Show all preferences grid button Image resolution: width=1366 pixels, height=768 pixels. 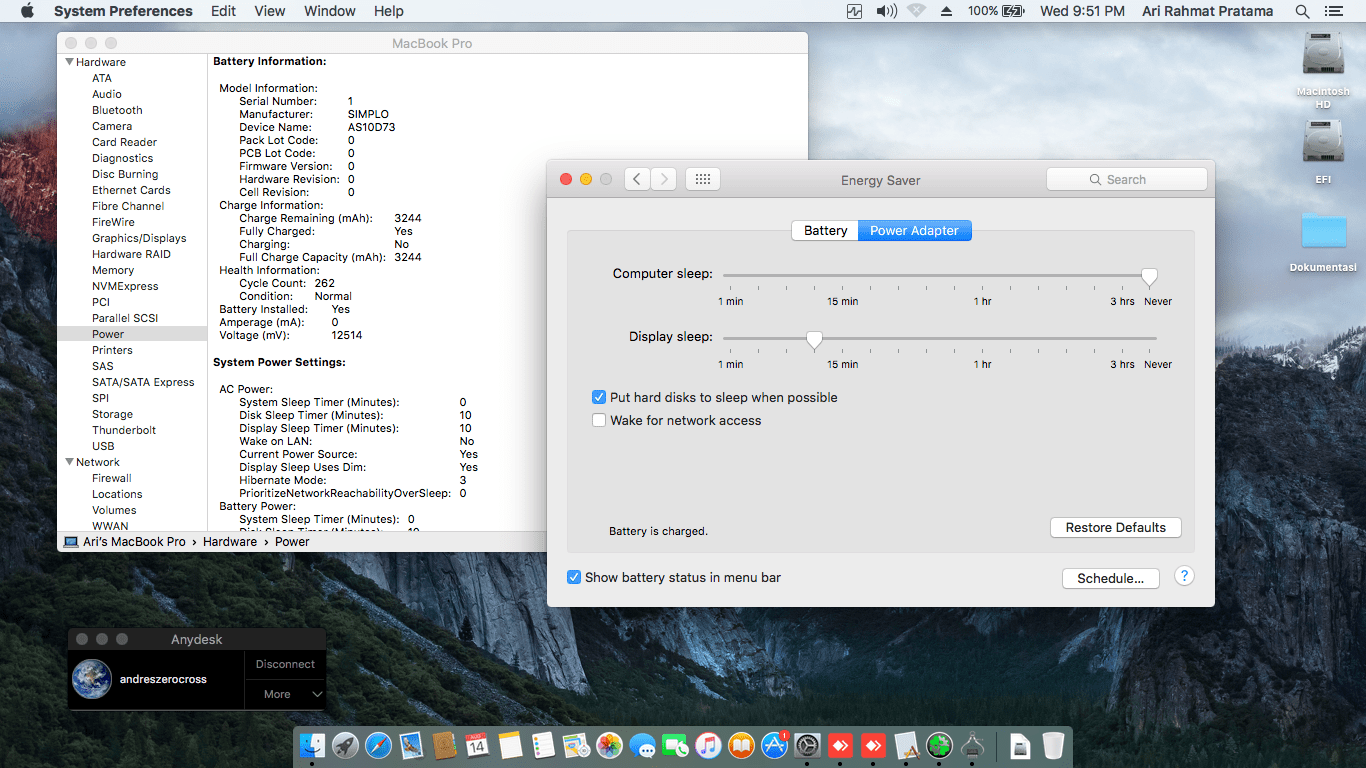point(702,179)
